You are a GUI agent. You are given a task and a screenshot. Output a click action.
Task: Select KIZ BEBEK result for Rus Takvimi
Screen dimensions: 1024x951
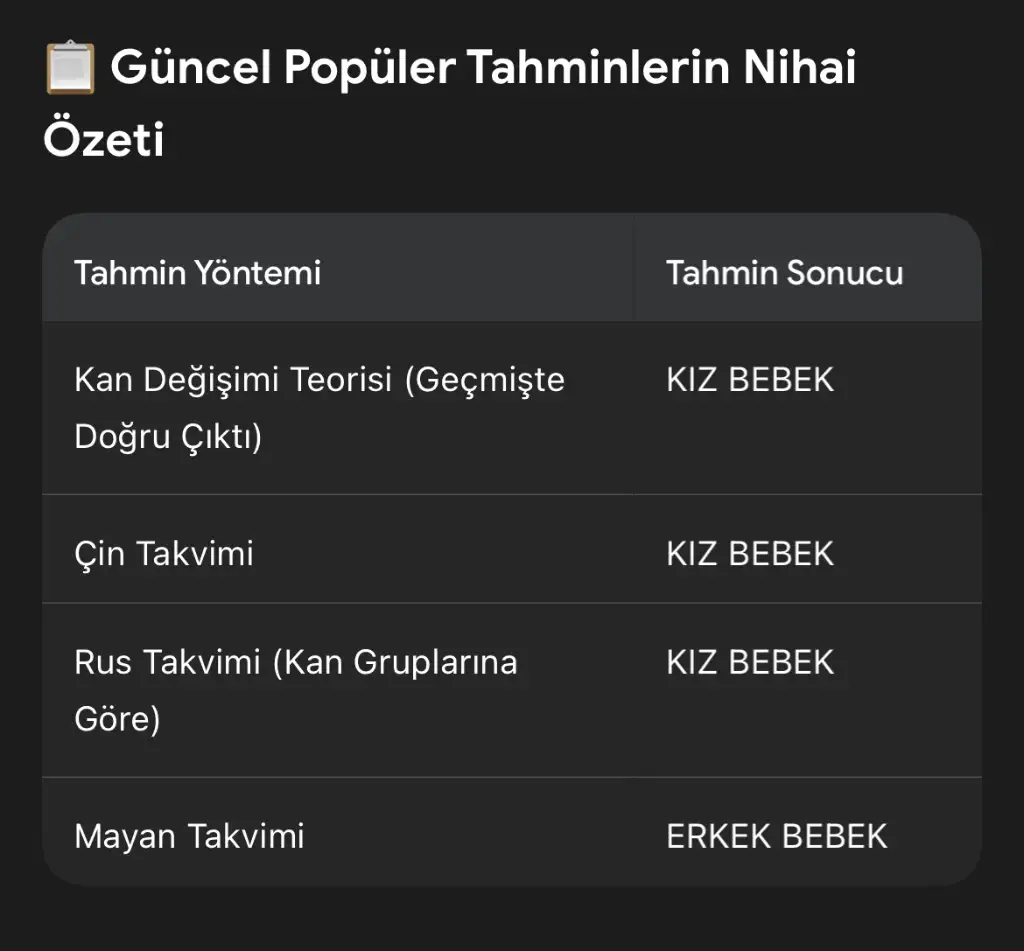750,662
